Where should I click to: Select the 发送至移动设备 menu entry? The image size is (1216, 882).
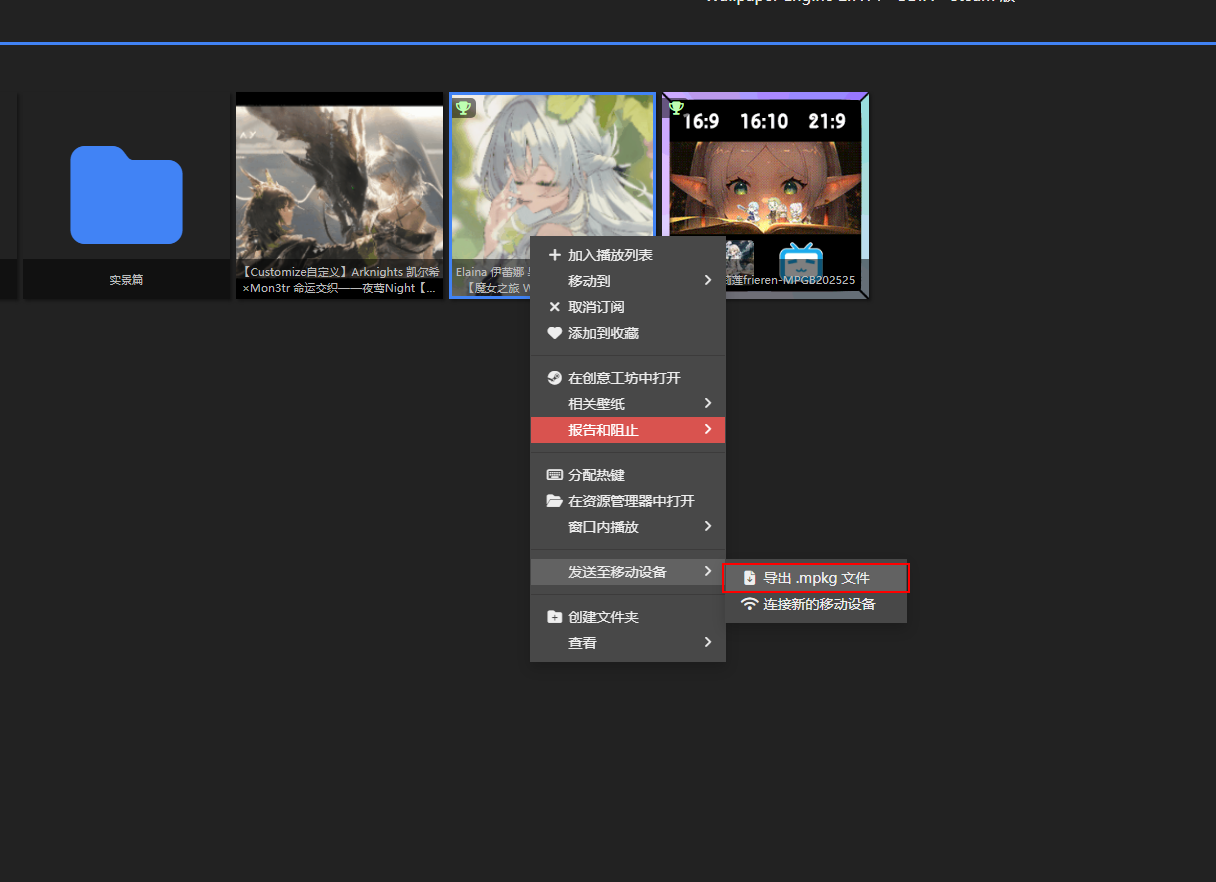(x=628, y=572)
